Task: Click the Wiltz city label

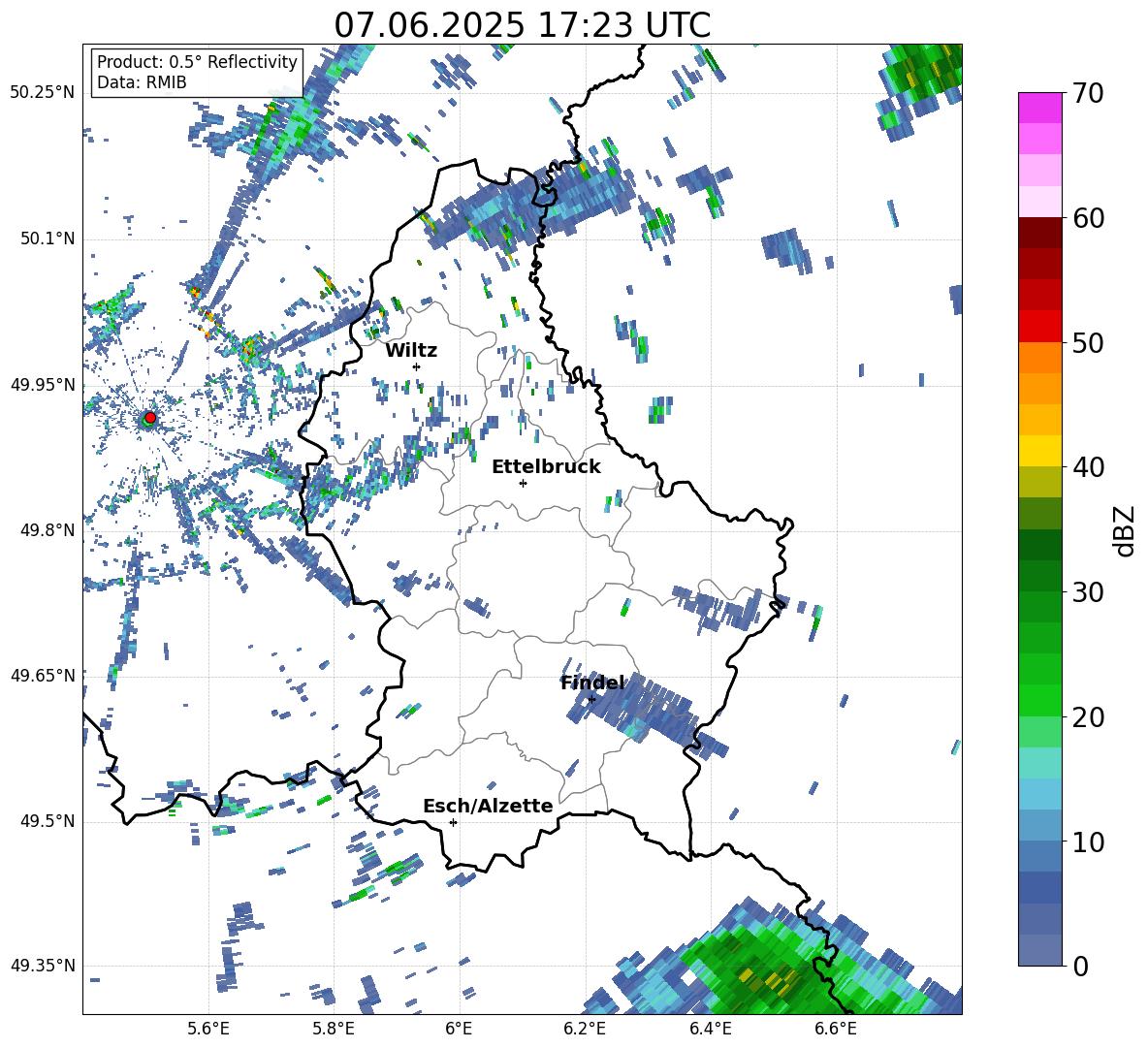Action: [x=411, y=351]
